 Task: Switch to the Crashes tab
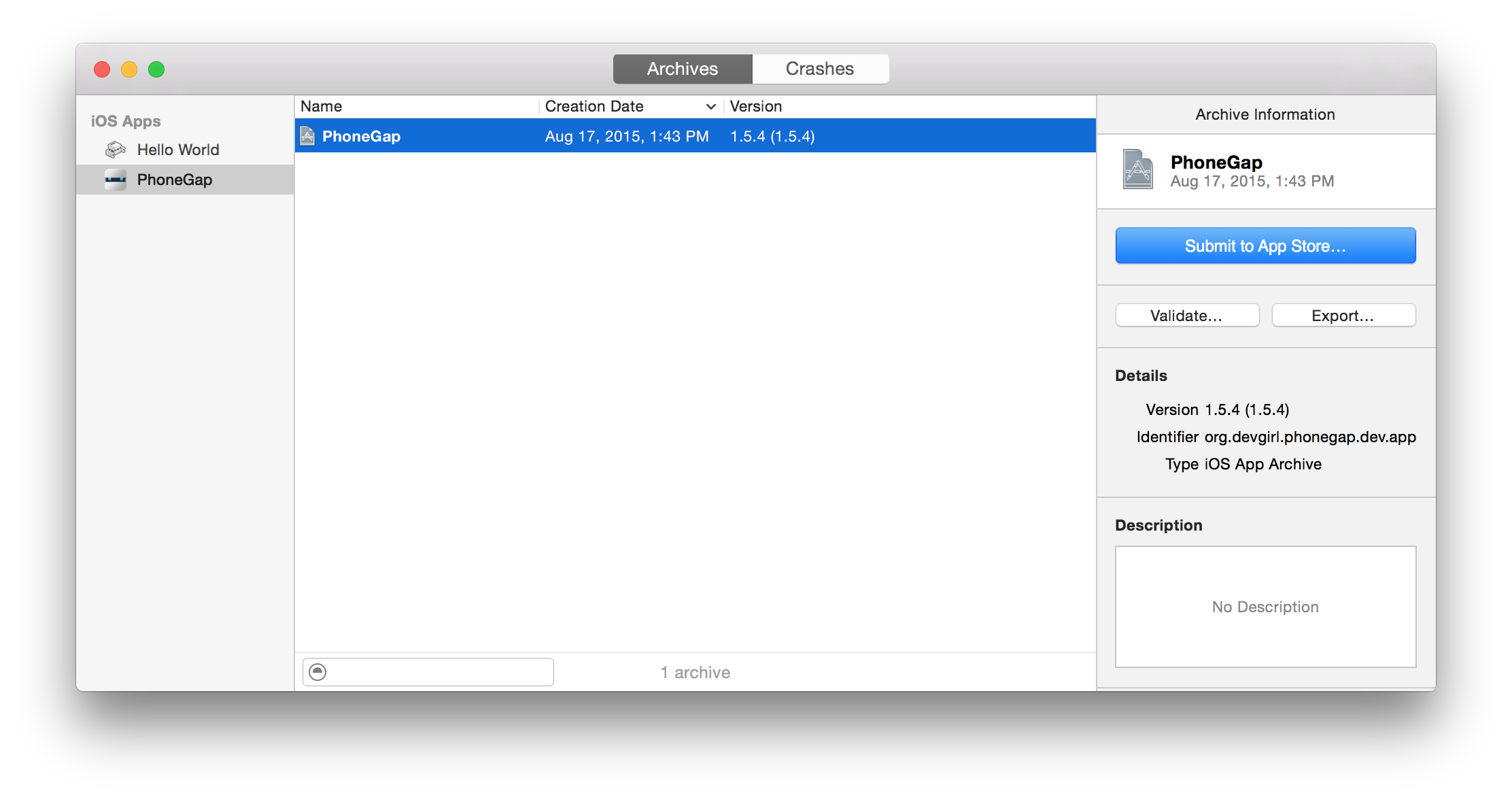point(820,69)
